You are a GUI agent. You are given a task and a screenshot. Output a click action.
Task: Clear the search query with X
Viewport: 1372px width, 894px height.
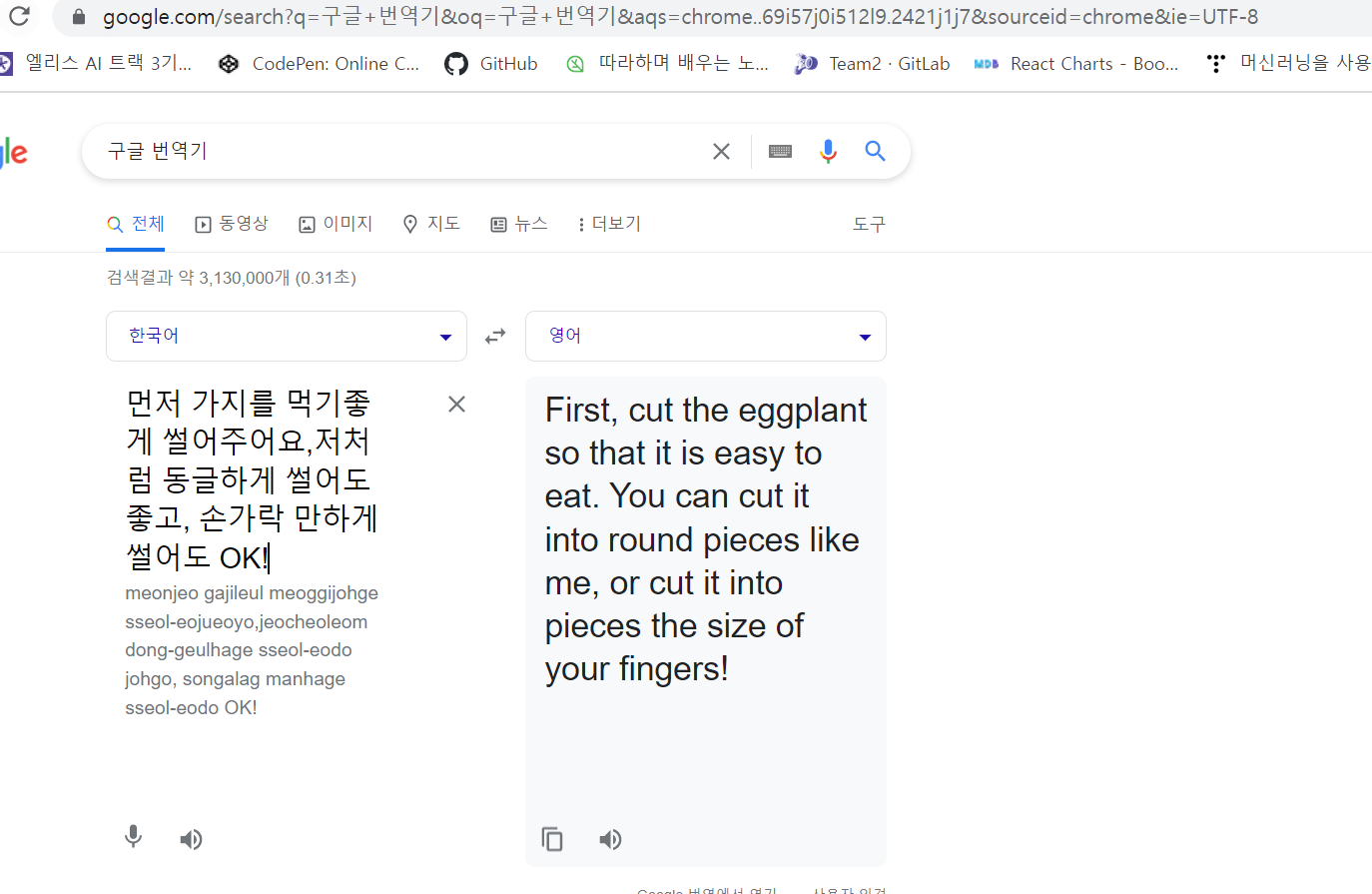[x=721, y=151]
